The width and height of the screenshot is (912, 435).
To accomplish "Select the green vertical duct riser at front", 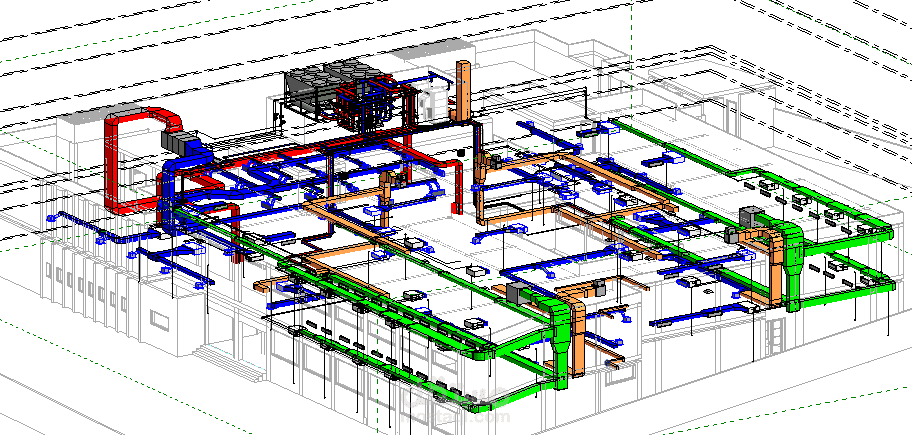I will [x=558, y=343].
